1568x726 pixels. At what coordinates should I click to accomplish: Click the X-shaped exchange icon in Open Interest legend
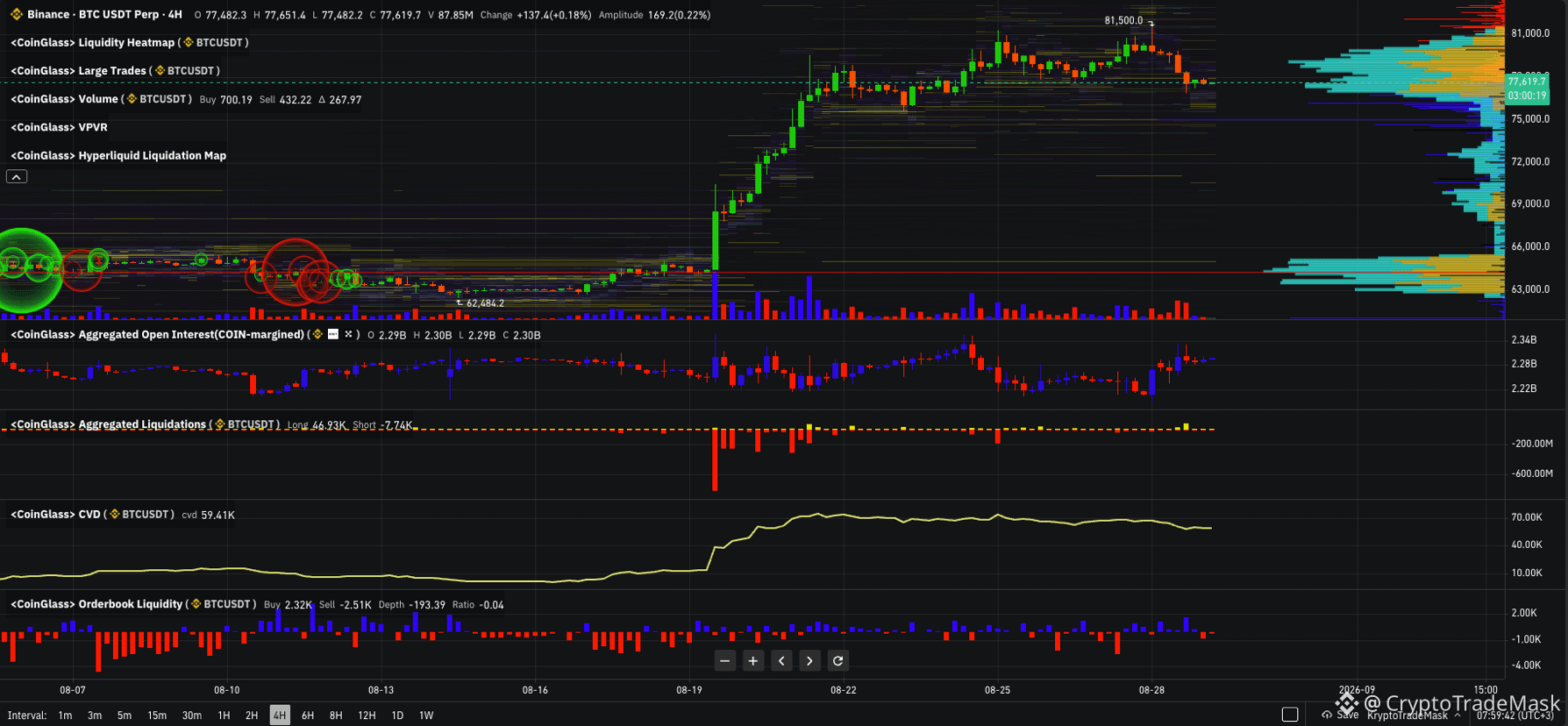click(x=348, y=335)
